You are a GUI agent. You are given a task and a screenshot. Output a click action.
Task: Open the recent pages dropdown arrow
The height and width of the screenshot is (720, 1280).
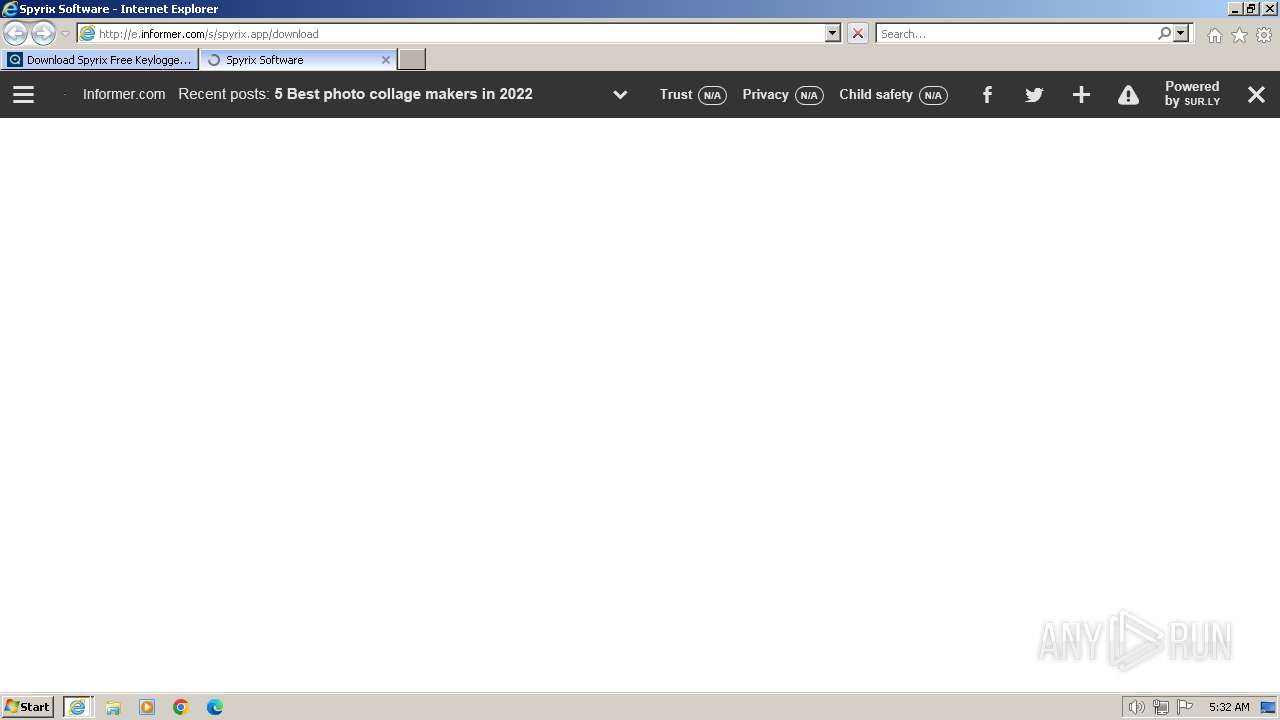coord(65,33)
